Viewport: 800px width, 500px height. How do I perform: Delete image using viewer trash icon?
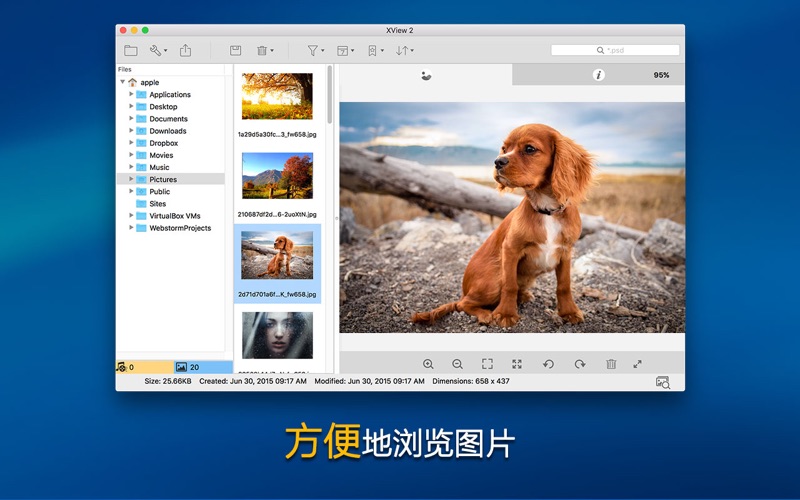coord(611,364)
